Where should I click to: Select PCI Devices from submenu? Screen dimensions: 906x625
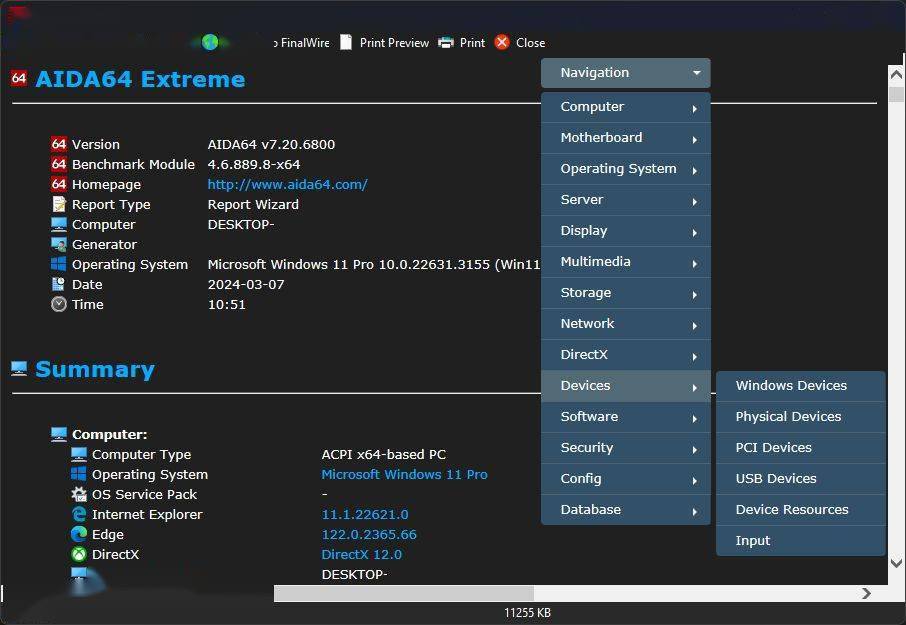click(773, 448)
